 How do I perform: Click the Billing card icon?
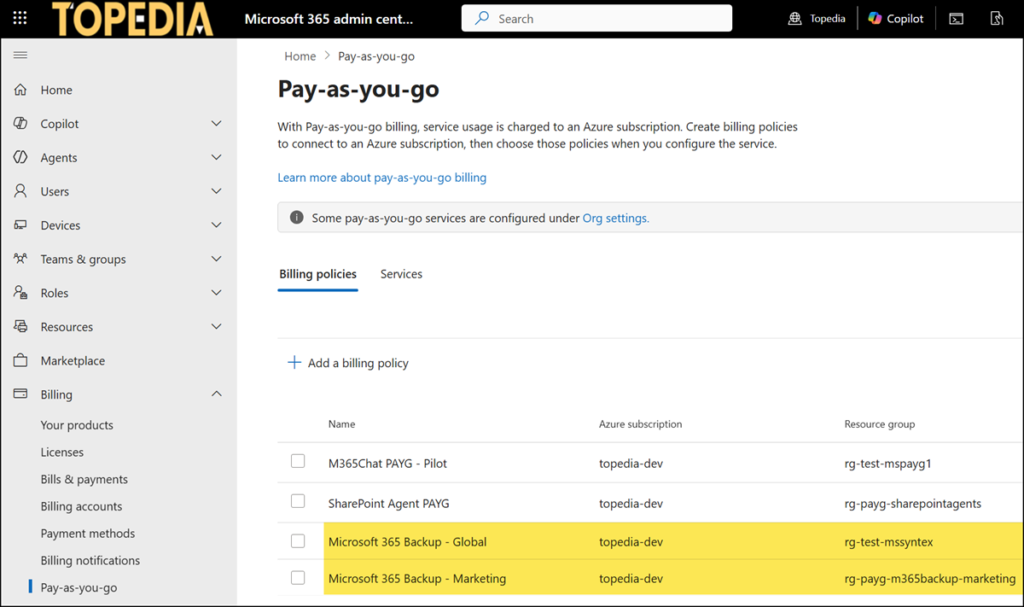pyautogui.click(x=20, y=394)
